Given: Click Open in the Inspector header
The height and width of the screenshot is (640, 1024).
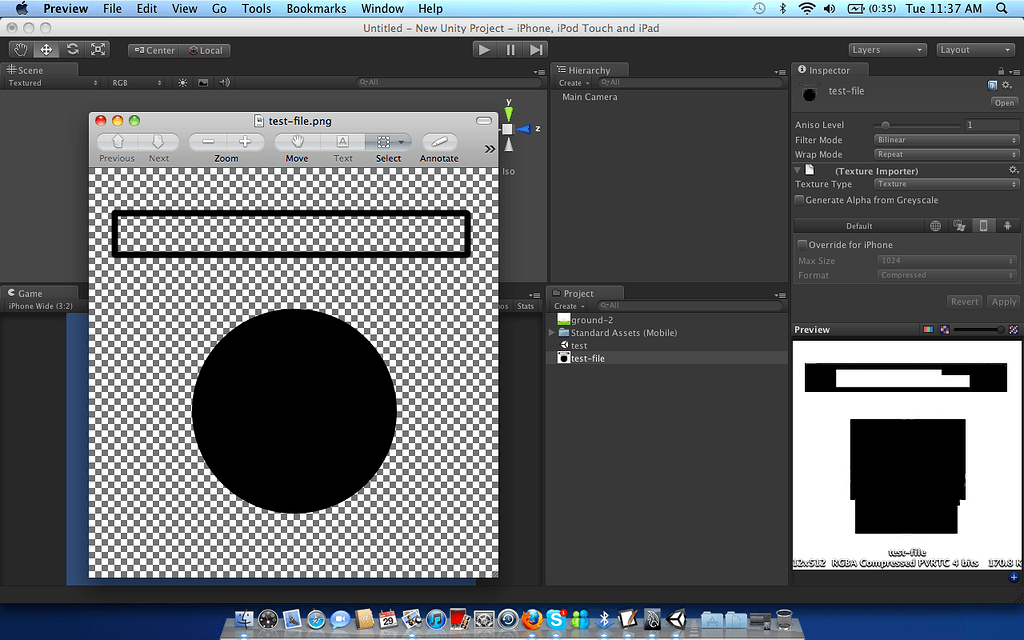Looking at the screenshot, I should [x=1005, y=102].
